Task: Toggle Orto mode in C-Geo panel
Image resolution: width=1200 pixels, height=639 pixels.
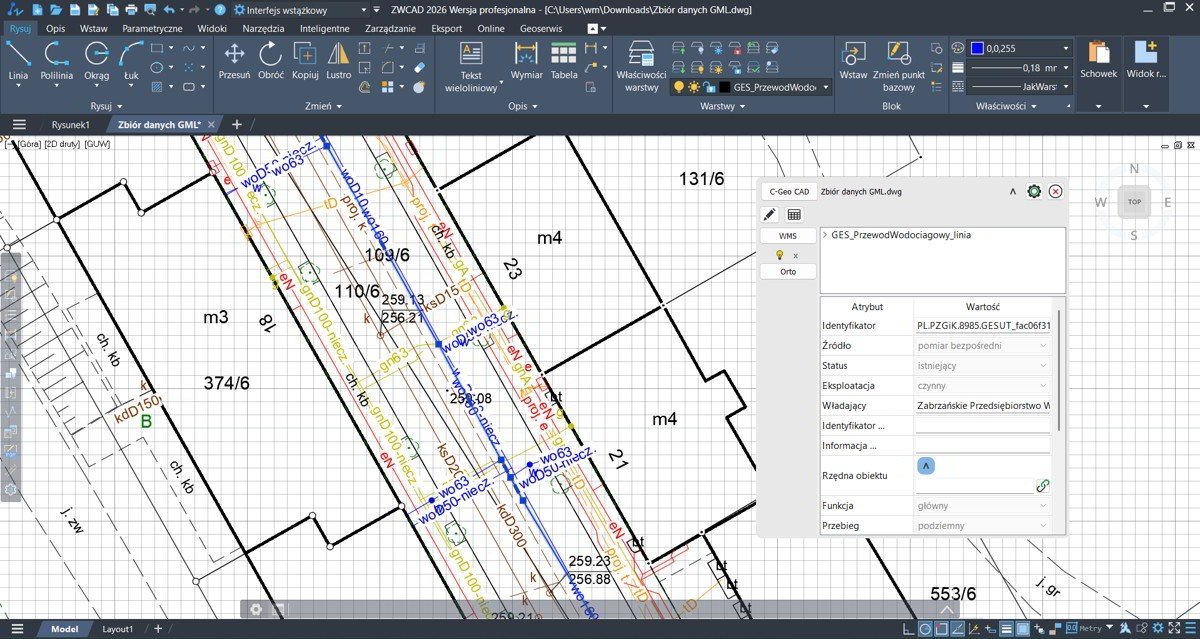Action: coord(788,272)
